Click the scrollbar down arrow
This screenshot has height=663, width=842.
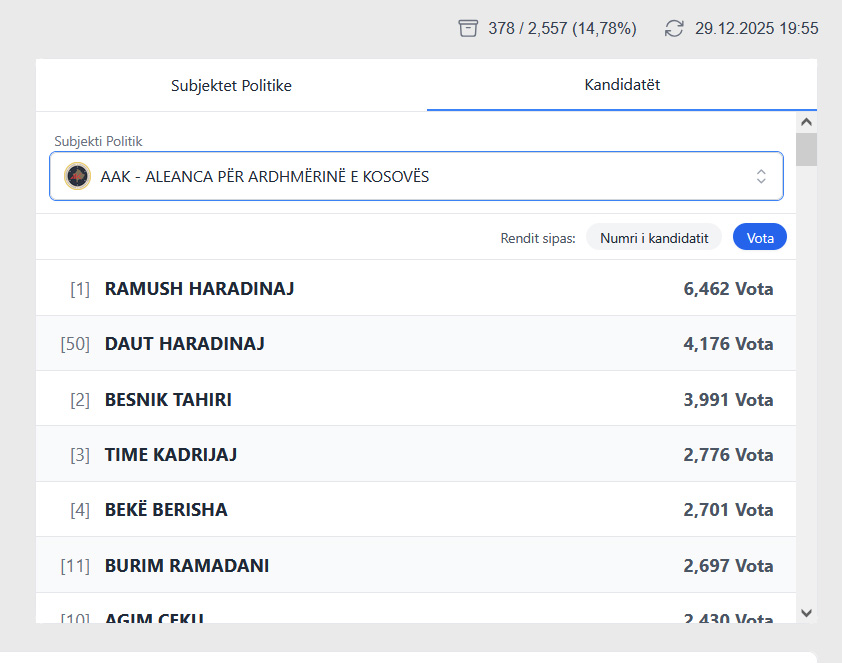(x=806, y=612)
